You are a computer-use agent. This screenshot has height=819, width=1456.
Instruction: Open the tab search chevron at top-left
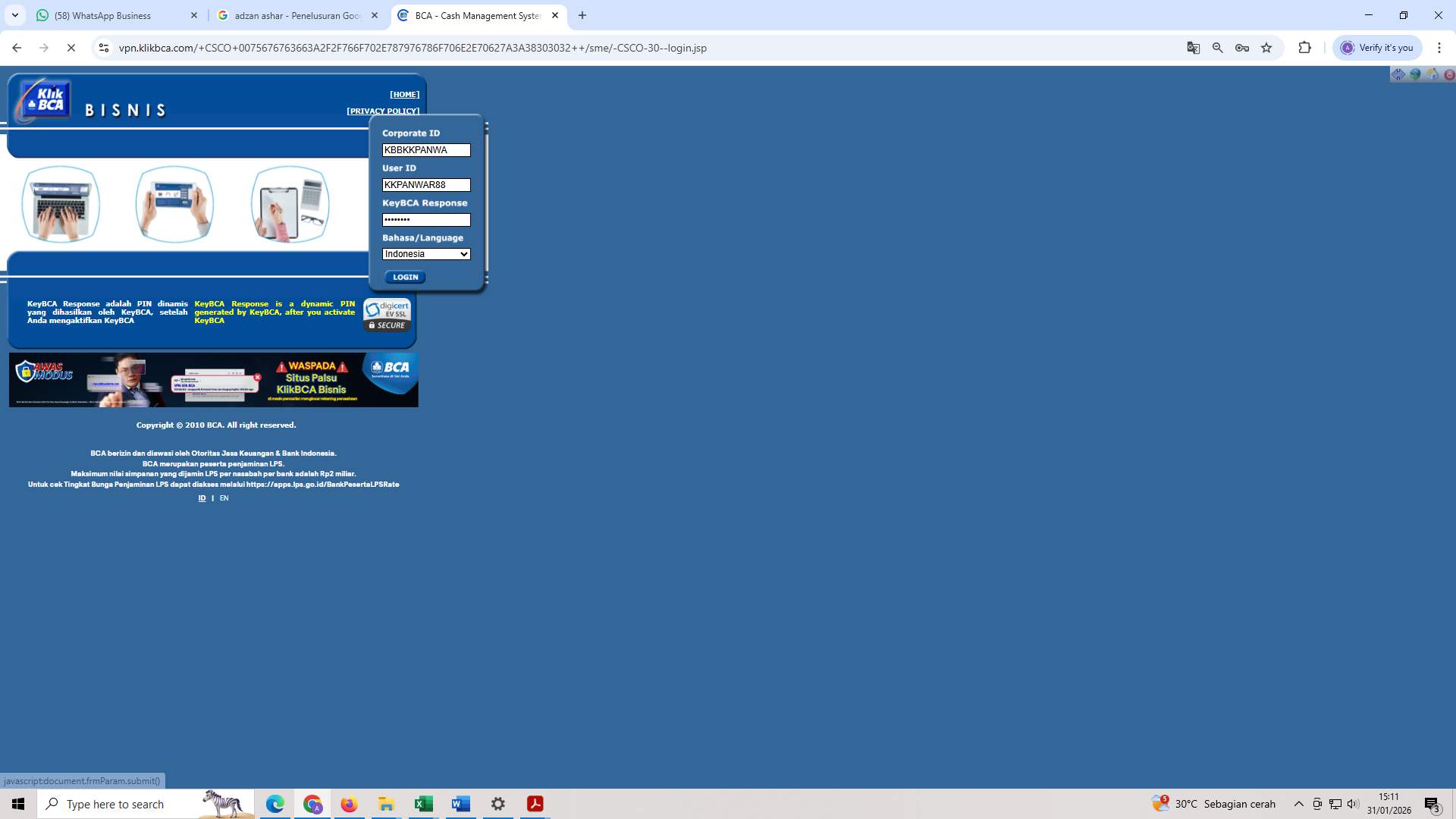15,15
